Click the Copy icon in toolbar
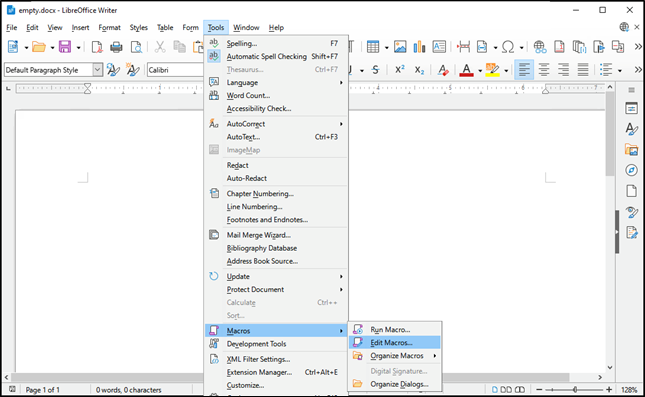The image size is (645, 397). (x=179, y=47)
